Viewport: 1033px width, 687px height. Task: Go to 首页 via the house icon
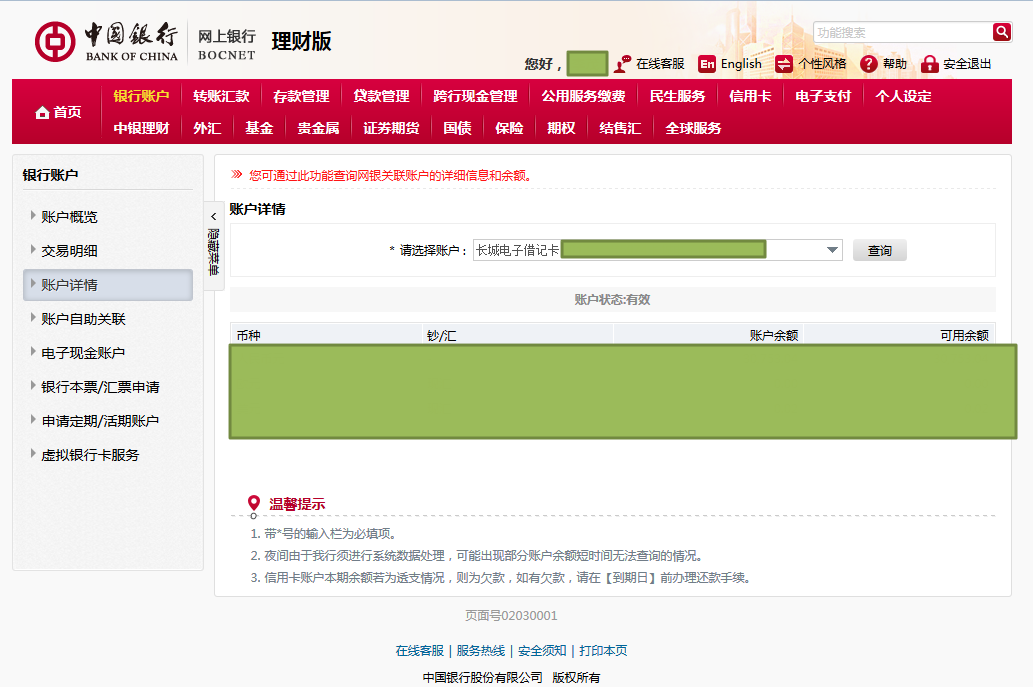click(42, 113)
